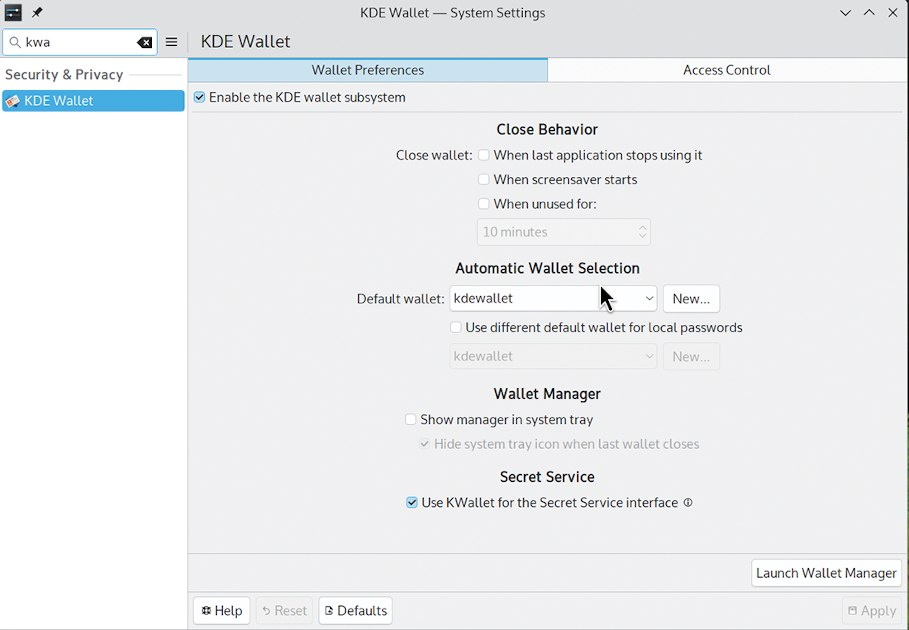
Task: Click the Automatic Wallet Selection heading
Action: click(x=547, y=268)
